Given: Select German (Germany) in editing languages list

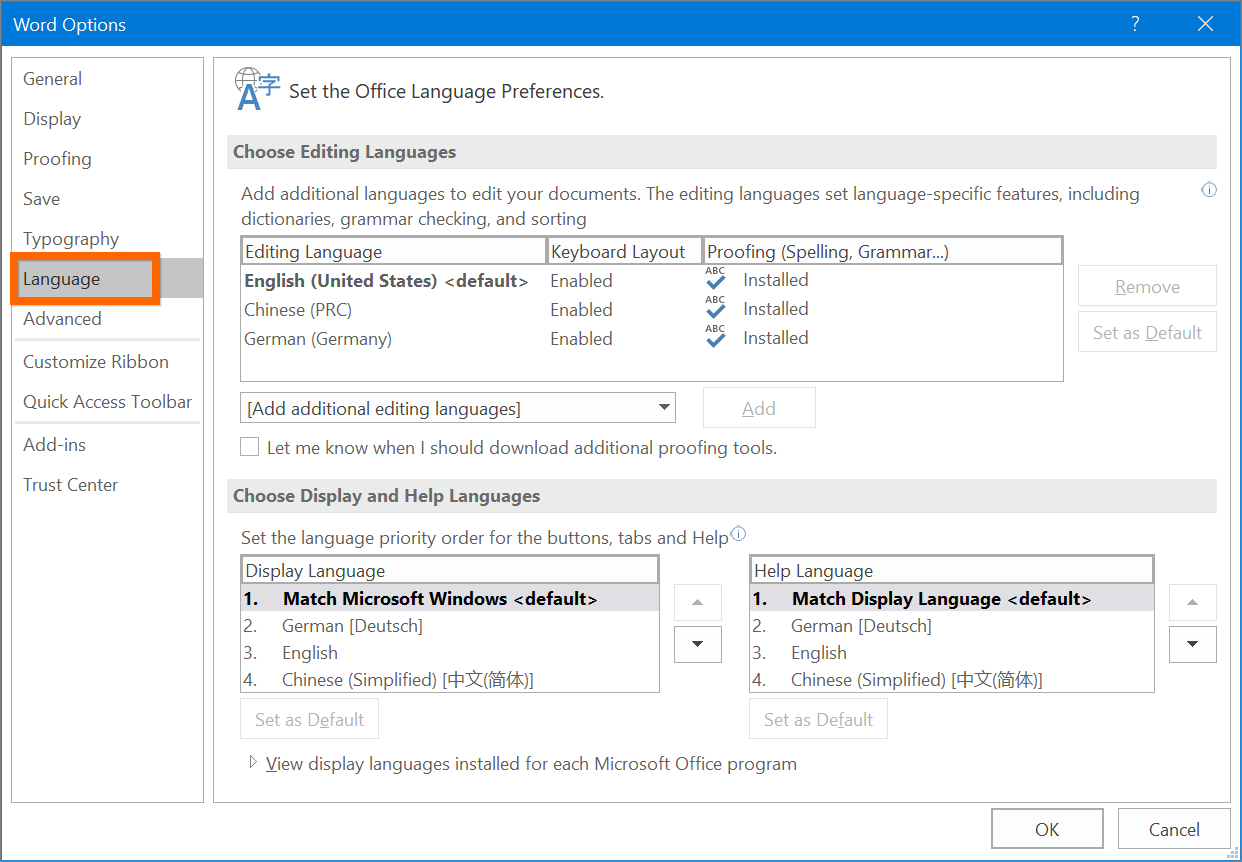Looking at the screenshot, I should point(318,339).
